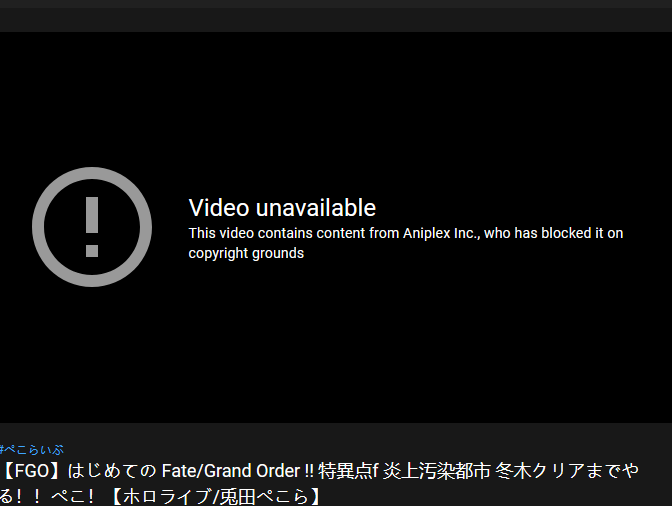
Task: Click はじめての in the video title
Action: (112, 471)
